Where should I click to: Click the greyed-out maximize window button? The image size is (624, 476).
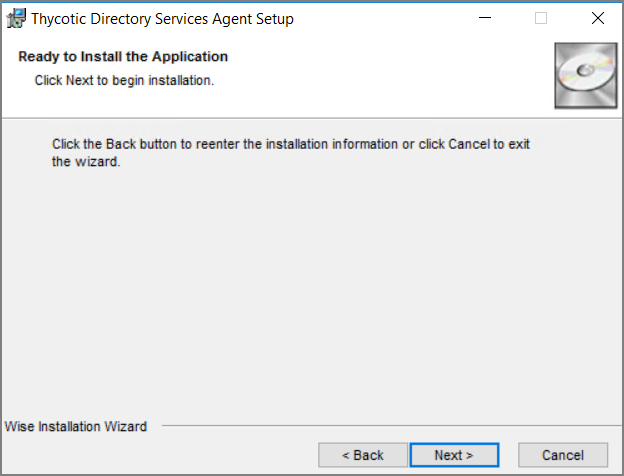(541, 18)
